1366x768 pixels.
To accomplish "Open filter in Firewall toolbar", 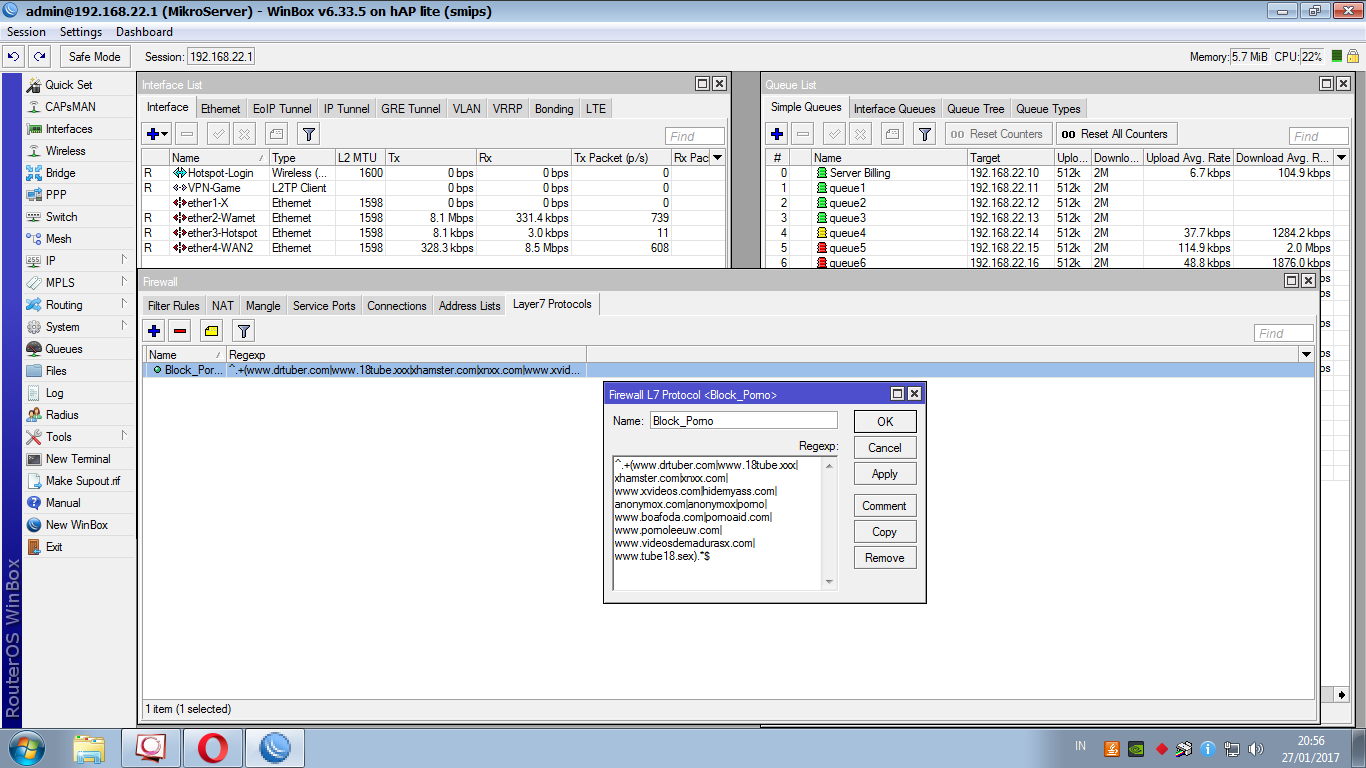I will pyautogui.click(x=243, y=331).
